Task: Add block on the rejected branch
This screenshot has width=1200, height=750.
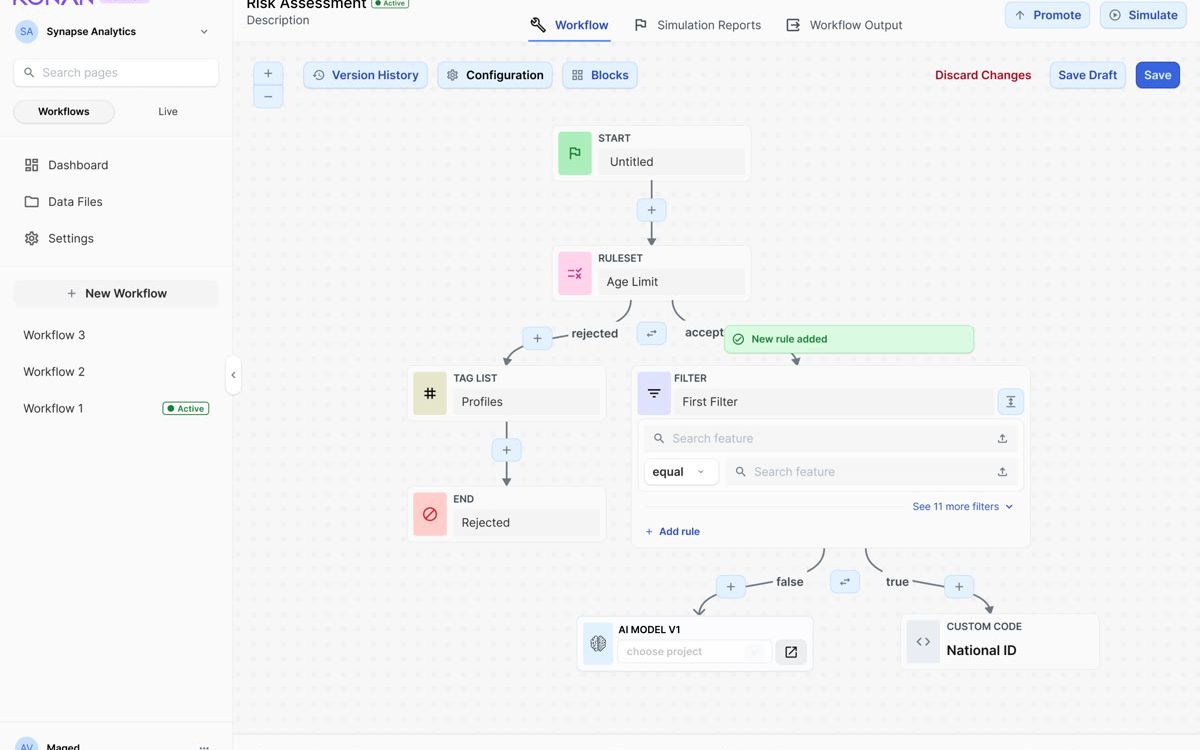Action: pos(537,339)
